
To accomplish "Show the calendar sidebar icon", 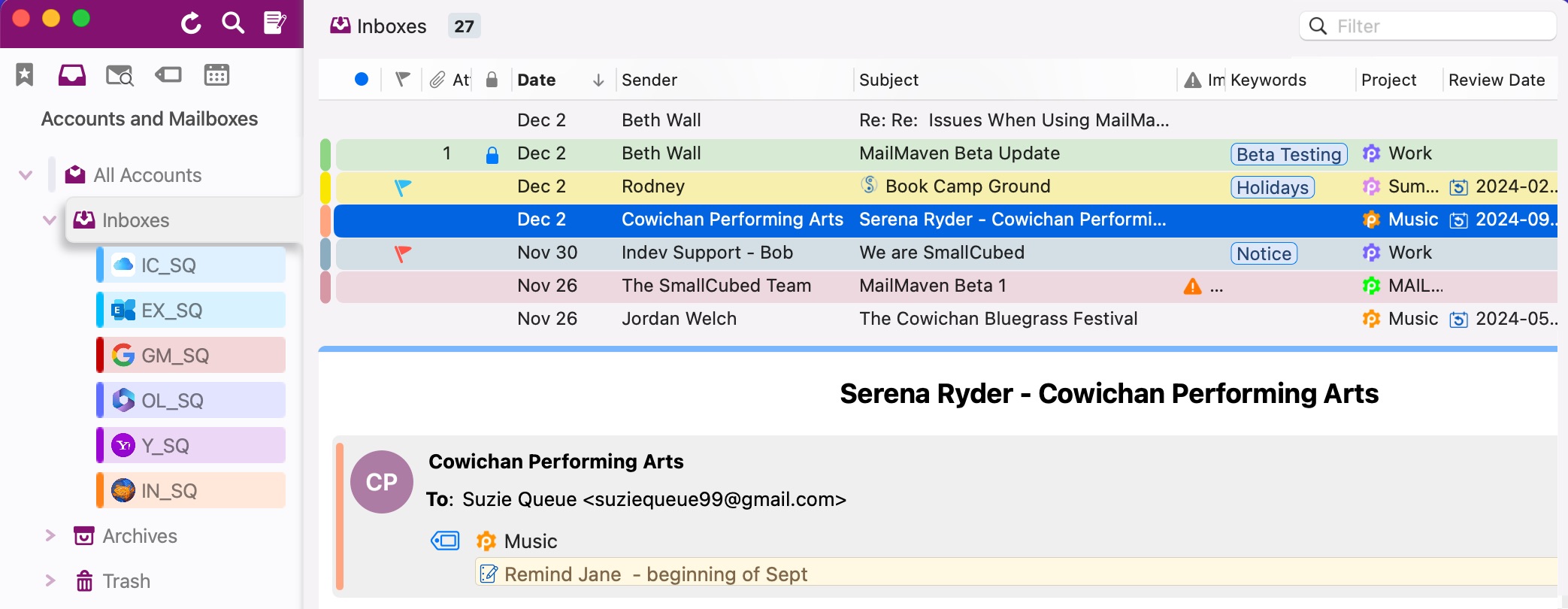I will tap(216, 74).
